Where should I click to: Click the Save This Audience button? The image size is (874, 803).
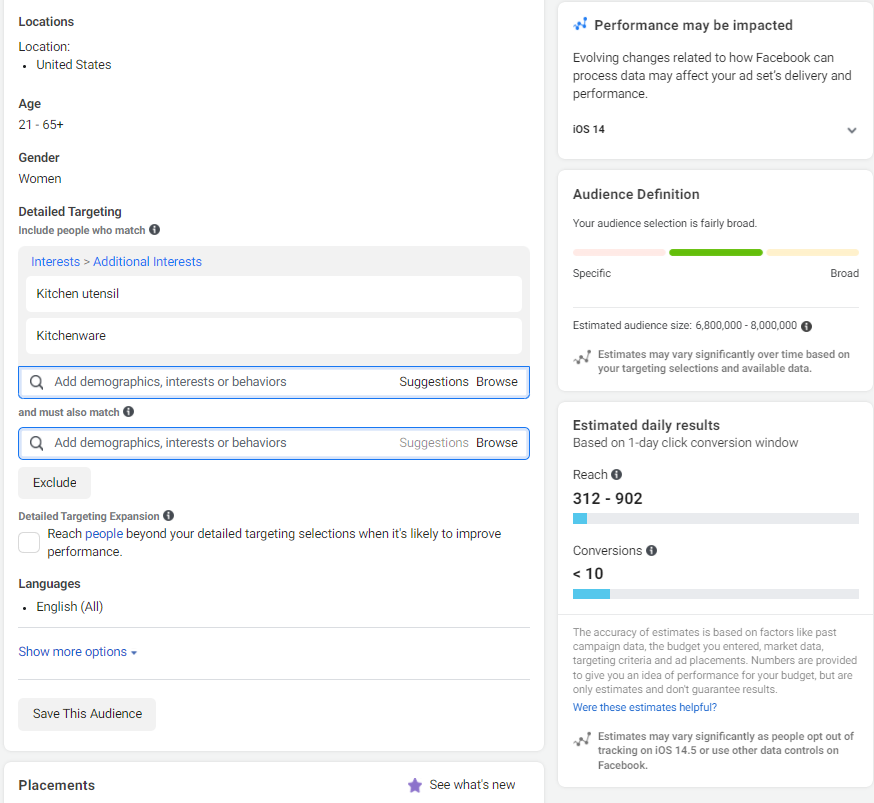pos(87,714)
